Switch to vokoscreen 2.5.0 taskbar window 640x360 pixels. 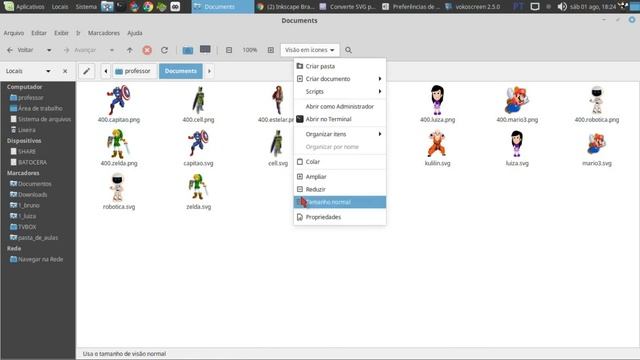click(x=473, y=7)
